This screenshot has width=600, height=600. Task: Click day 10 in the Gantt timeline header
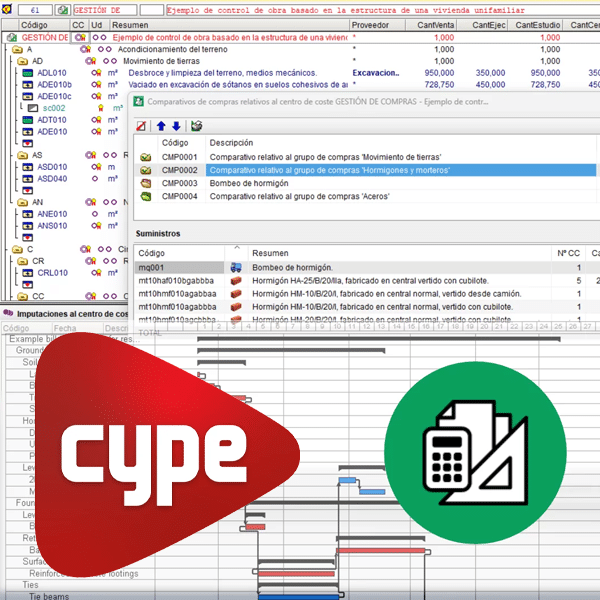coord(337,326)
